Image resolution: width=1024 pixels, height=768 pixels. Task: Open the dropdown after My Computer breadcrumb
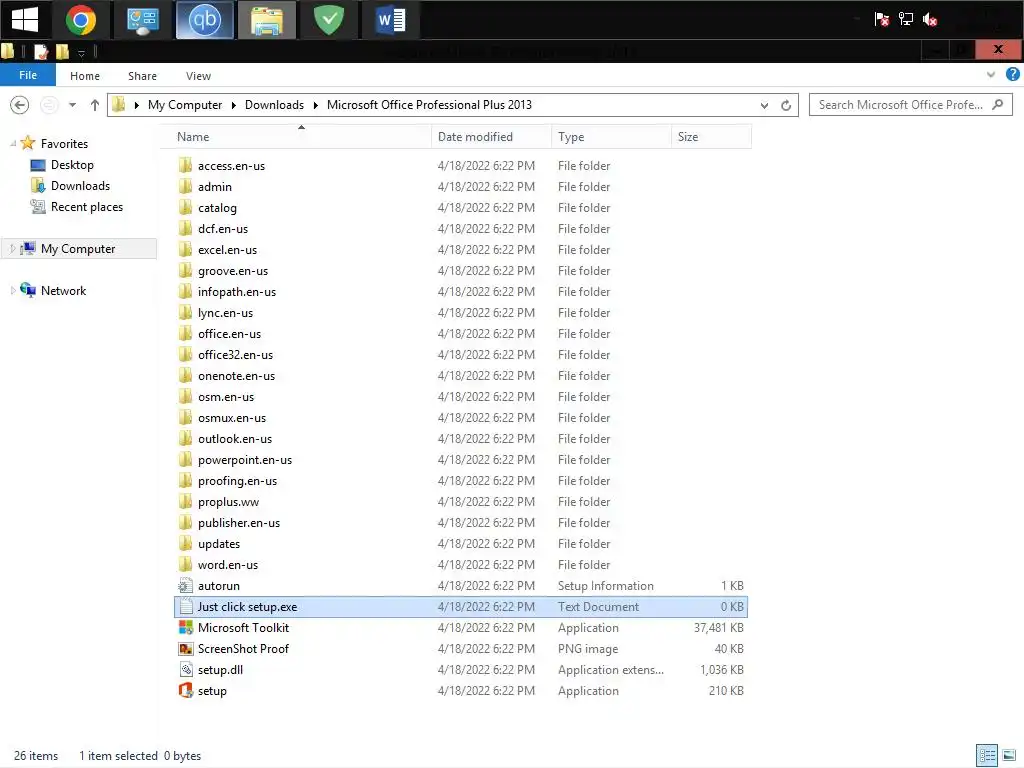233,105
